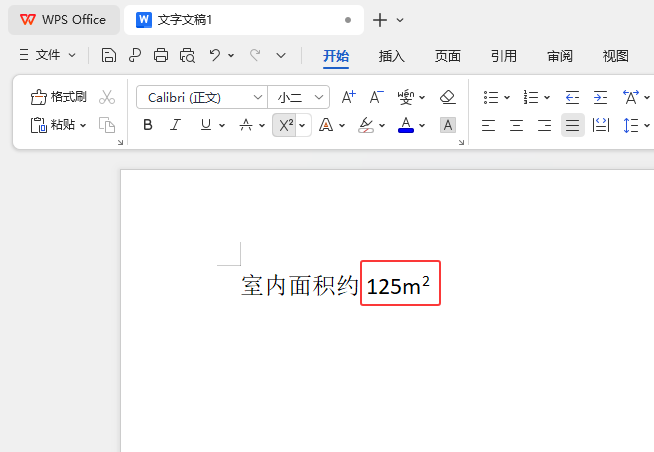654x452 pixels.
Task: Open the clipboard group dialog launcher
Action: point(120,142)
